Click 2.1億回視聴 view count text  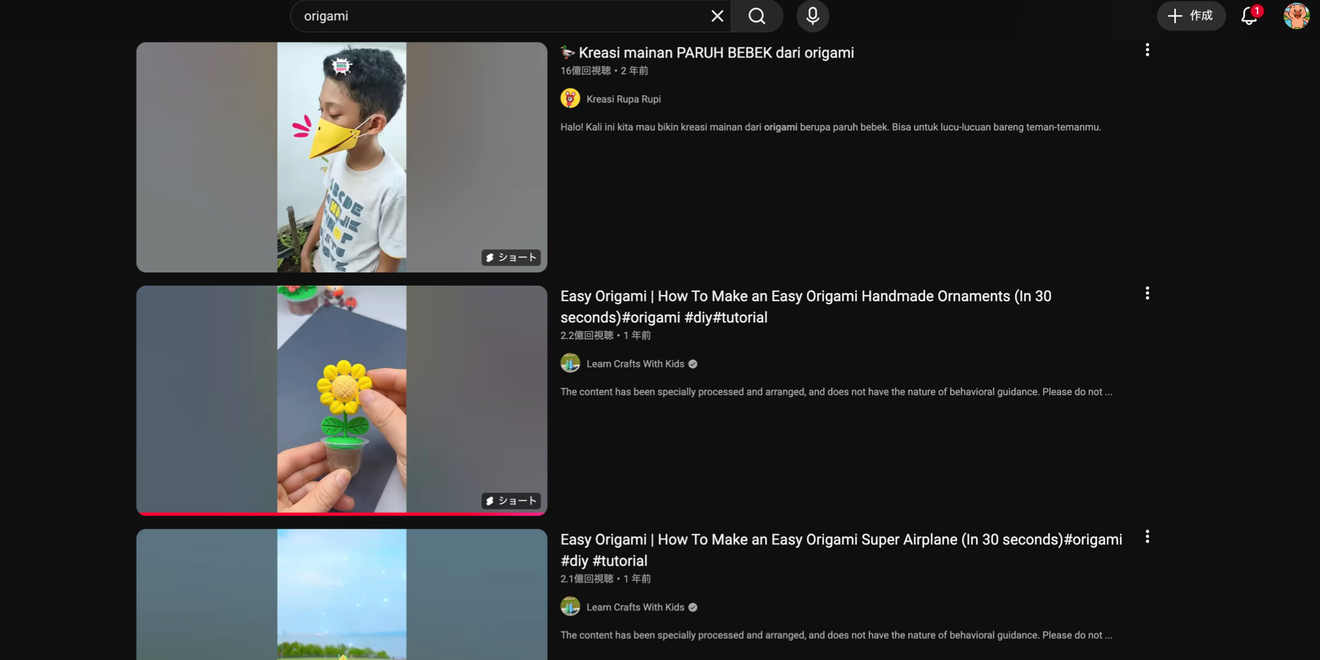click(587, 579)
